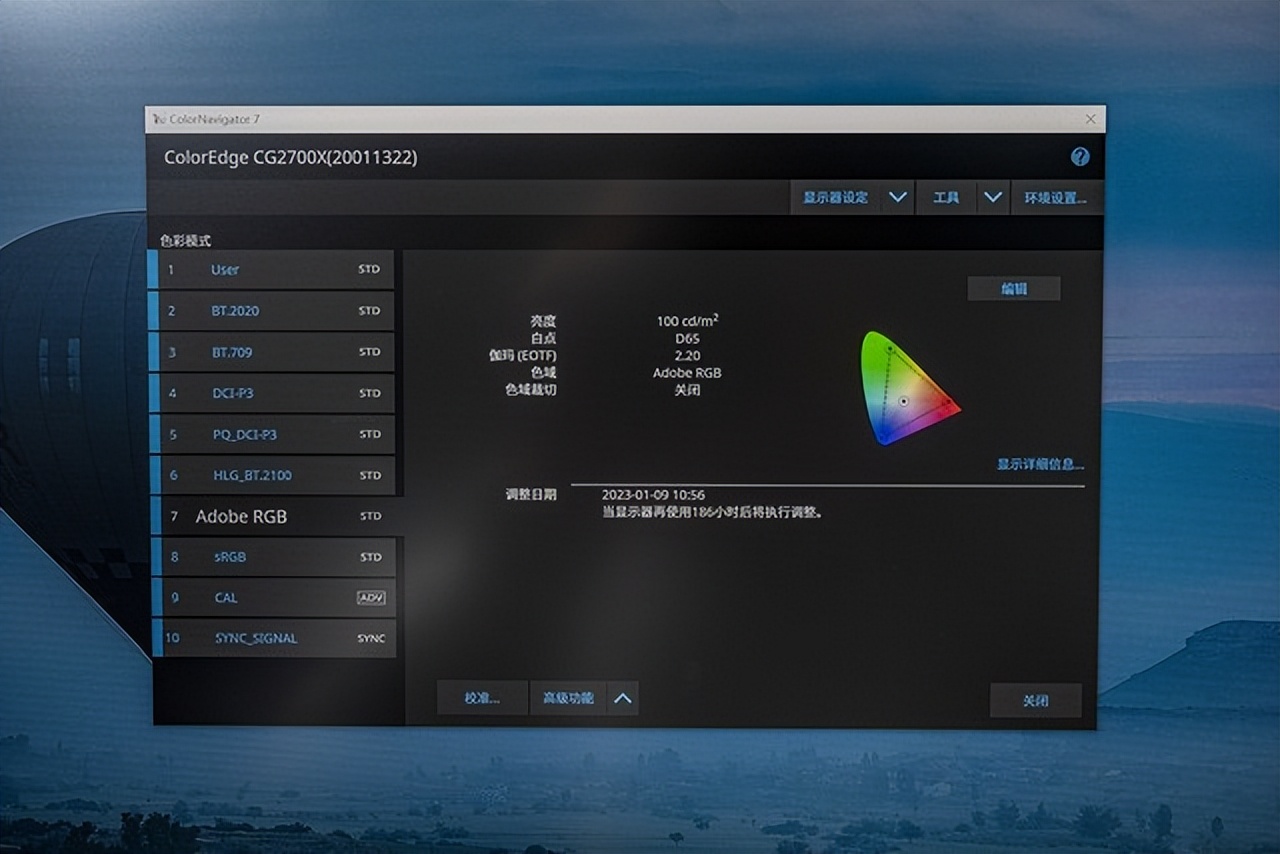This screenshot has height=854, width=1280.
Task: Click the 关闭 button at bottom right
Action: pos(1036,700)
